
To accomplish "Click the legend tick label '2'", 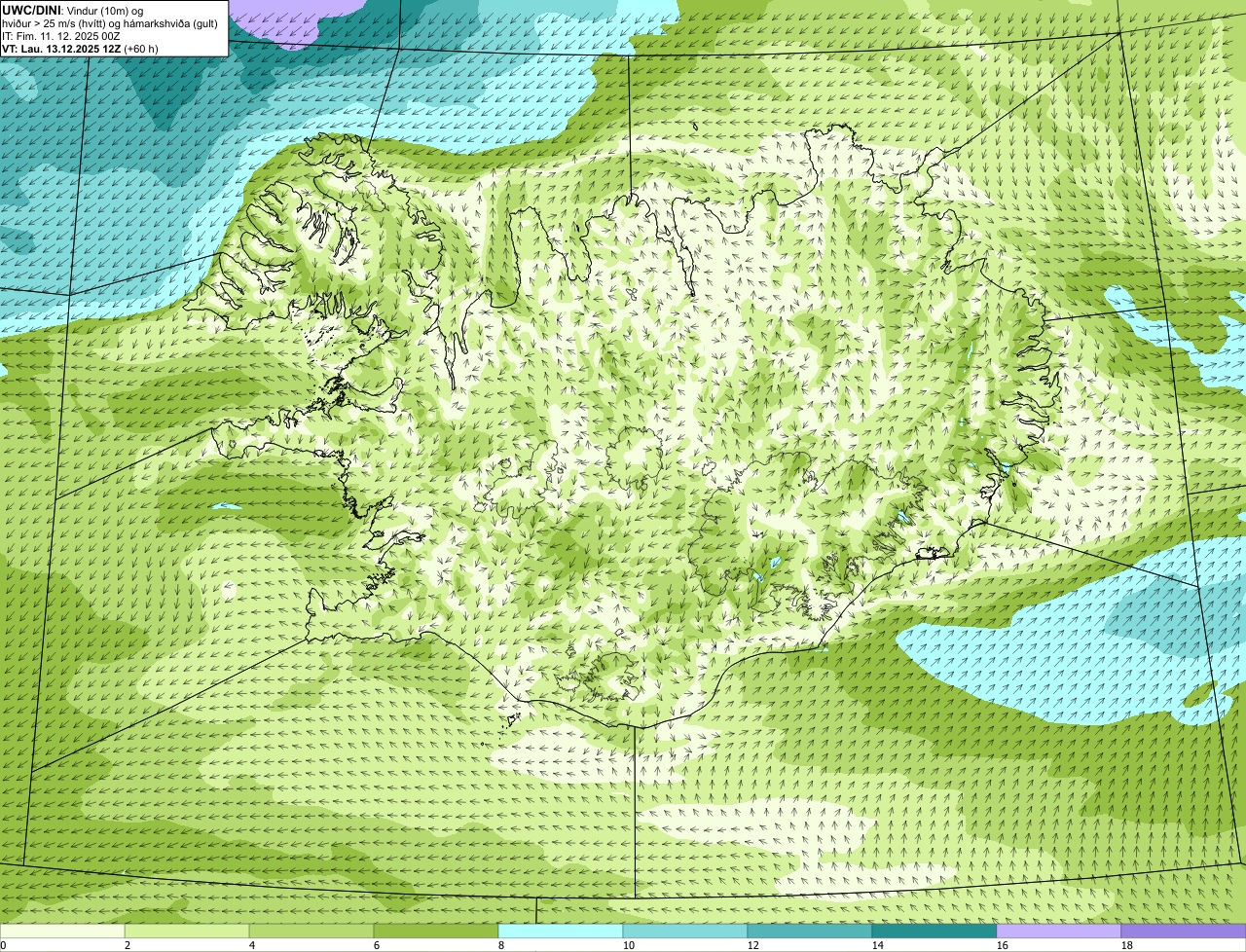I will coord(128,945).
